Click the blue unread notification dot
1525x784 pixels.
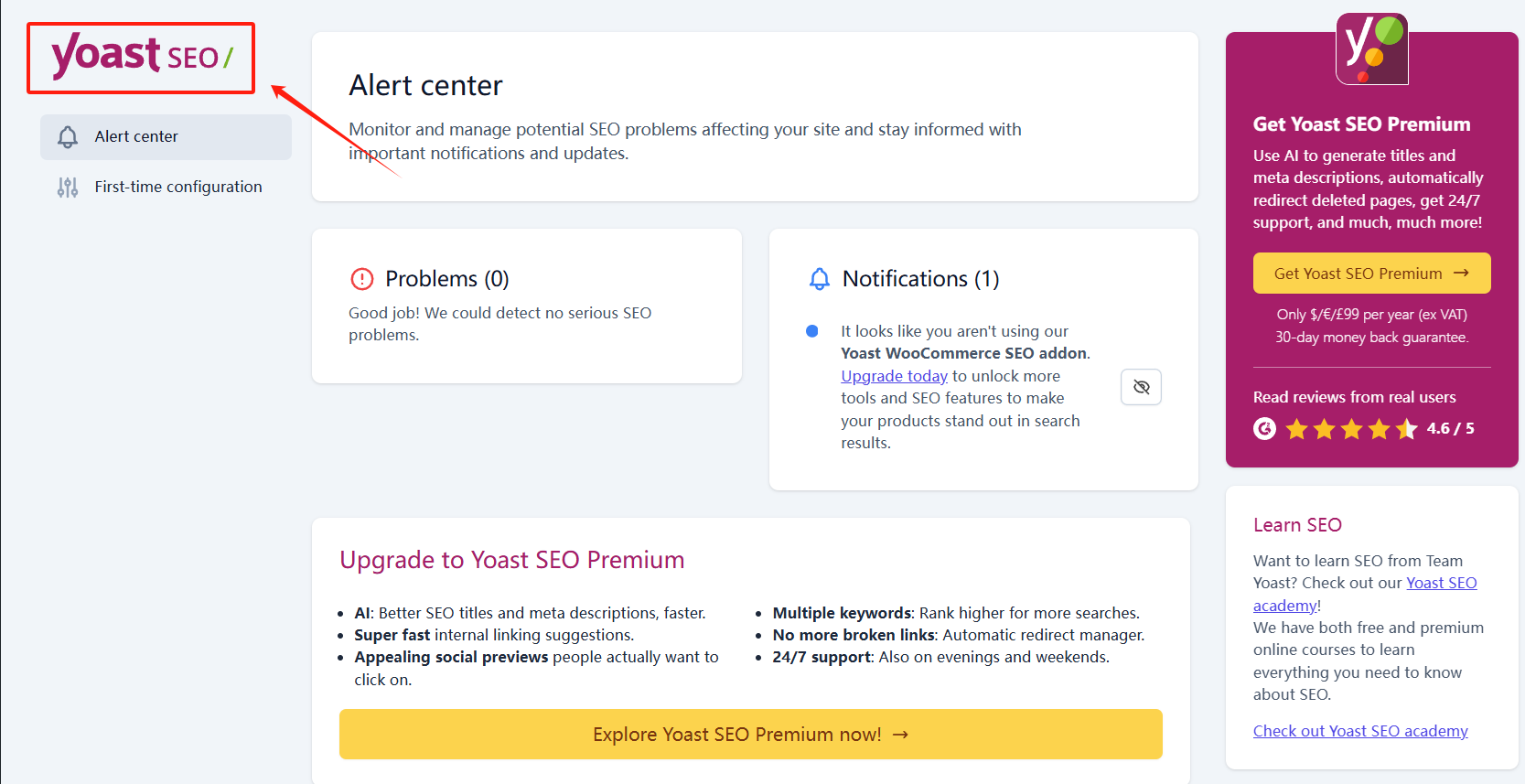coord(811,331)
